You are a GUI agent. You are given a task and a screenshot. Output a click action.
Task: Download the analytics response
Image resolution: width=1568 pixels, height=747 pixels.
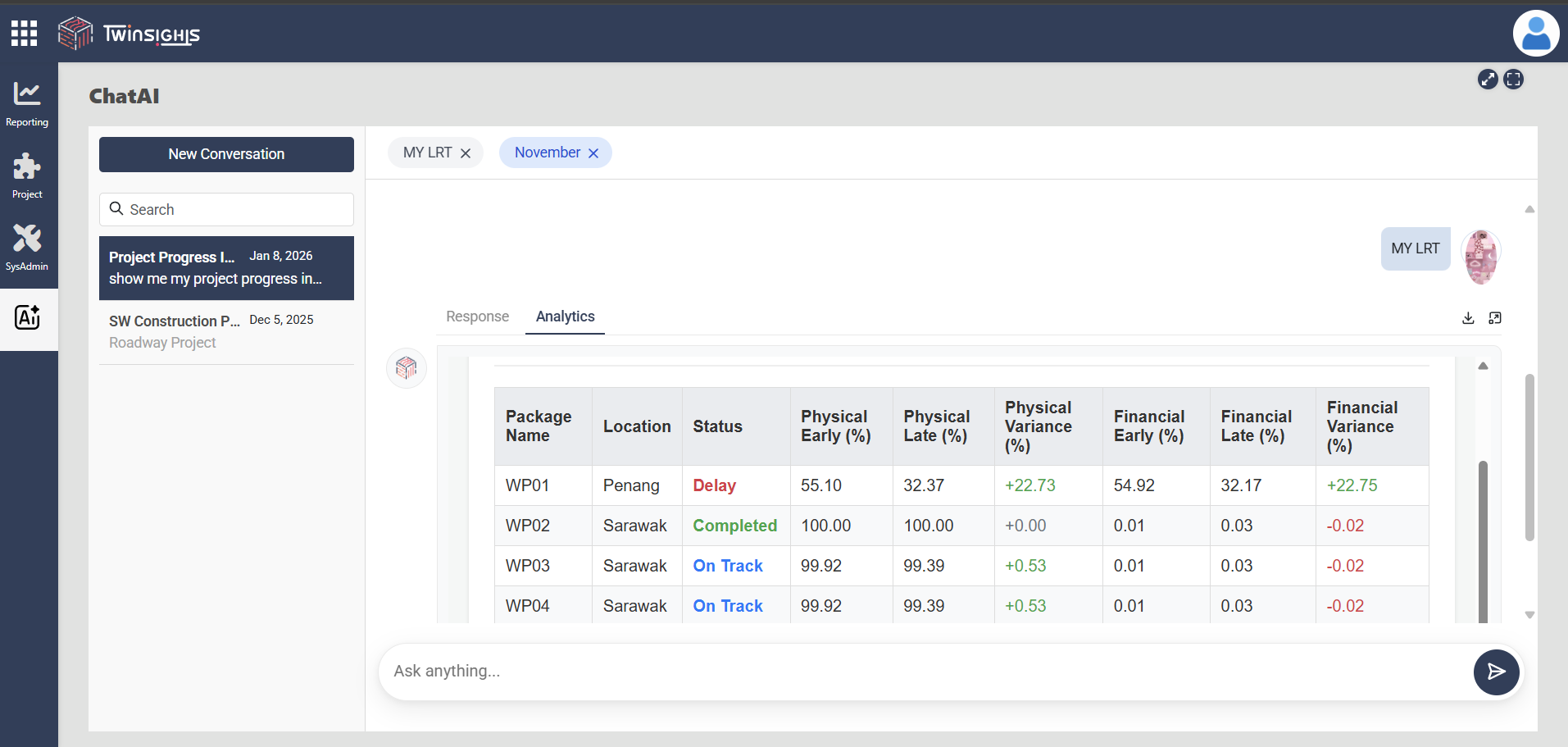1468,318
